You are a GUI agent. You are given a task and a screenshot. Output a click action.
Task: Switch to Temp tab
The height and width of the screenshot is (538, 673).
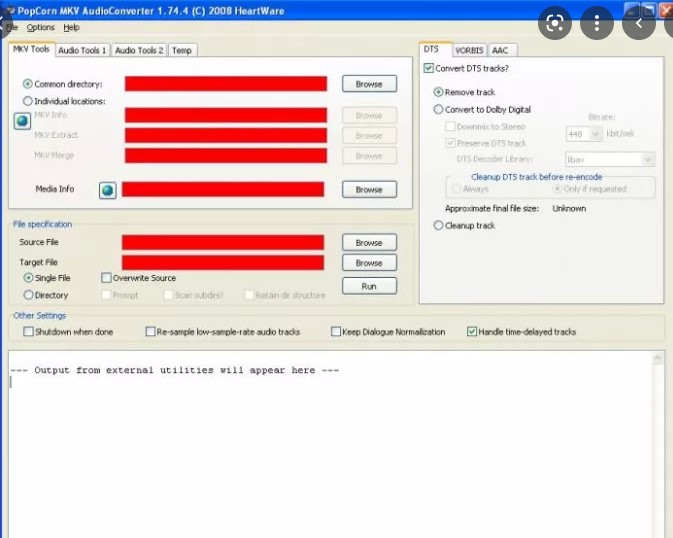click(x=182, y=50)
